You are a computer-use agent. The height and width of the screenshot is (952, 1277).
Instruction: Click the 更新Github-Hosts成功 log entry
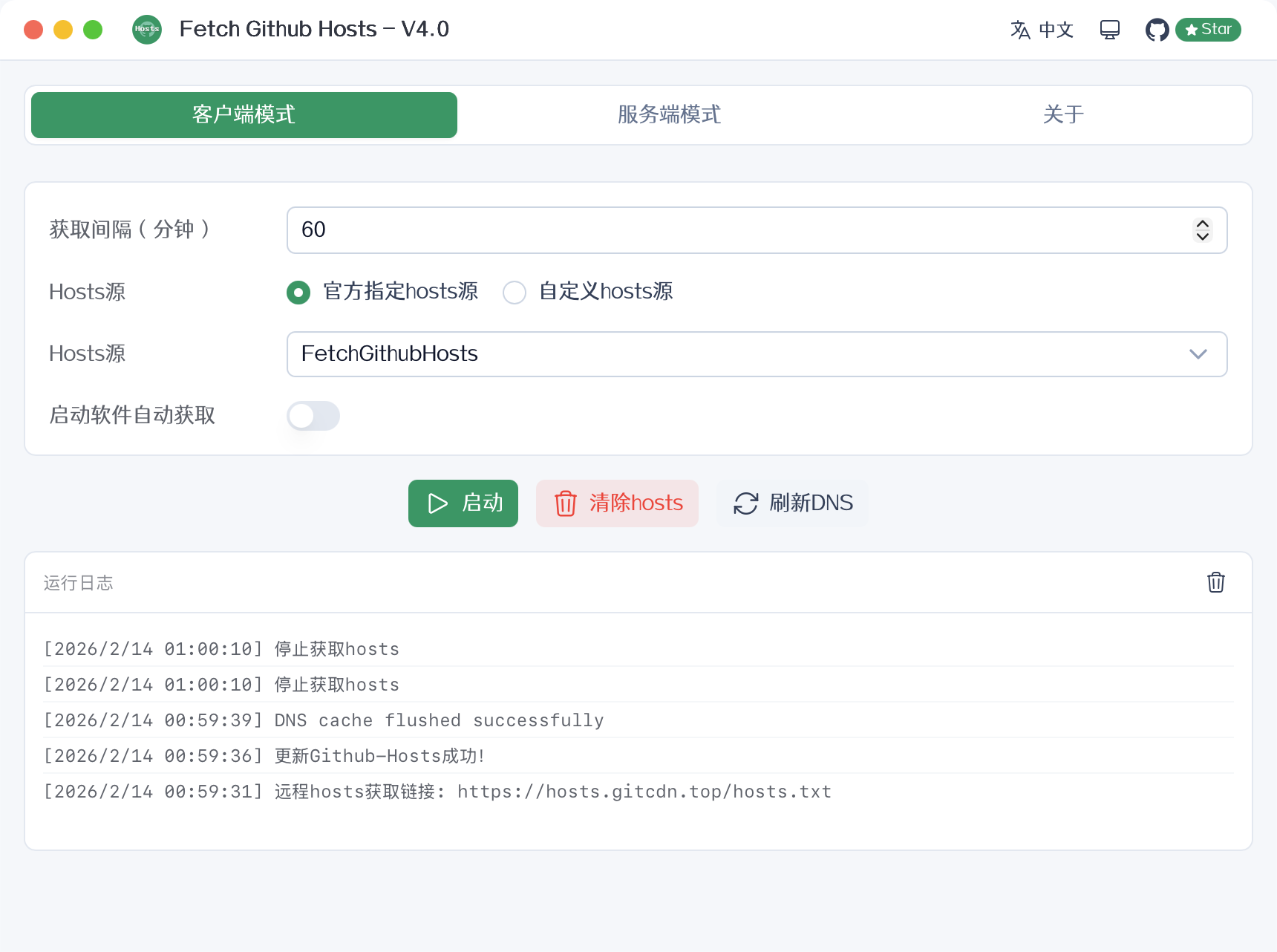tap(638, 756)
